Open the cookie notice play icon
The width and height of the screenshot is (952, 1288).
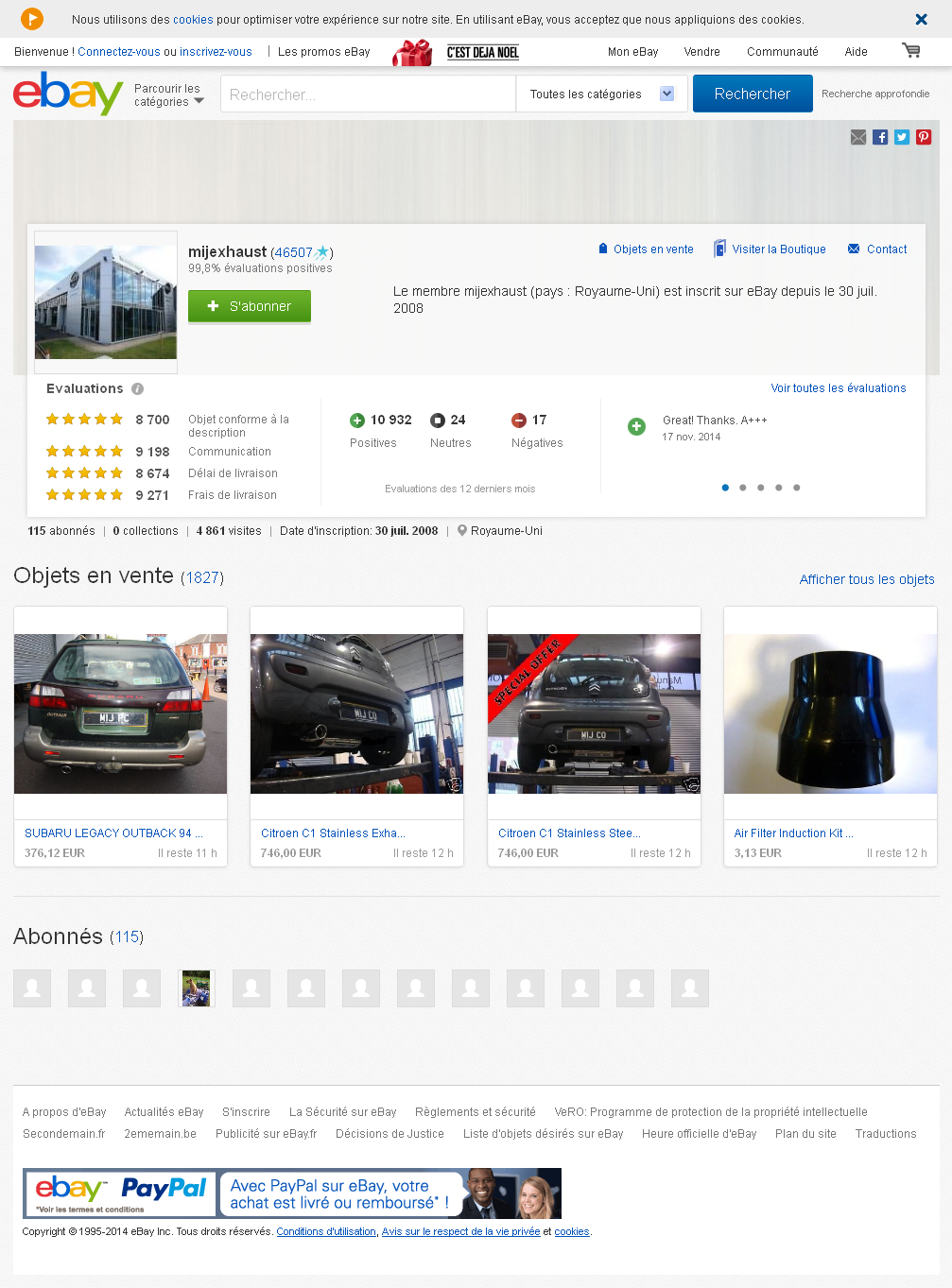pyautogui.click(x=32, y=19)
